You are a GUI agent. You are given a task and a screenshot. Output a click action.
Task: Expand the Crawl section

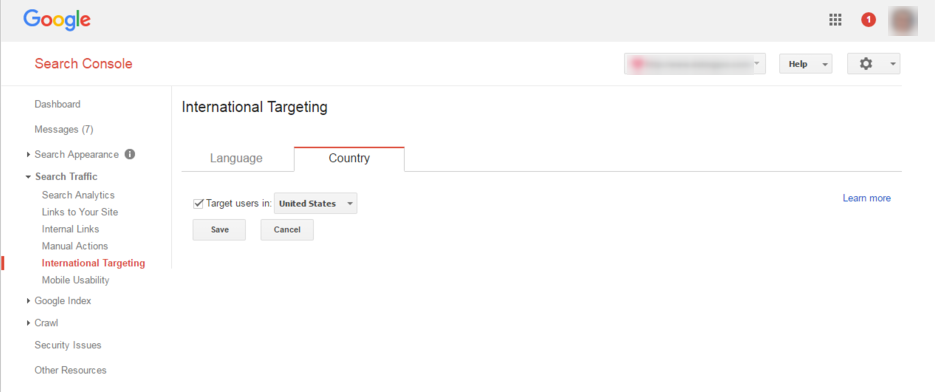point(28,323)
